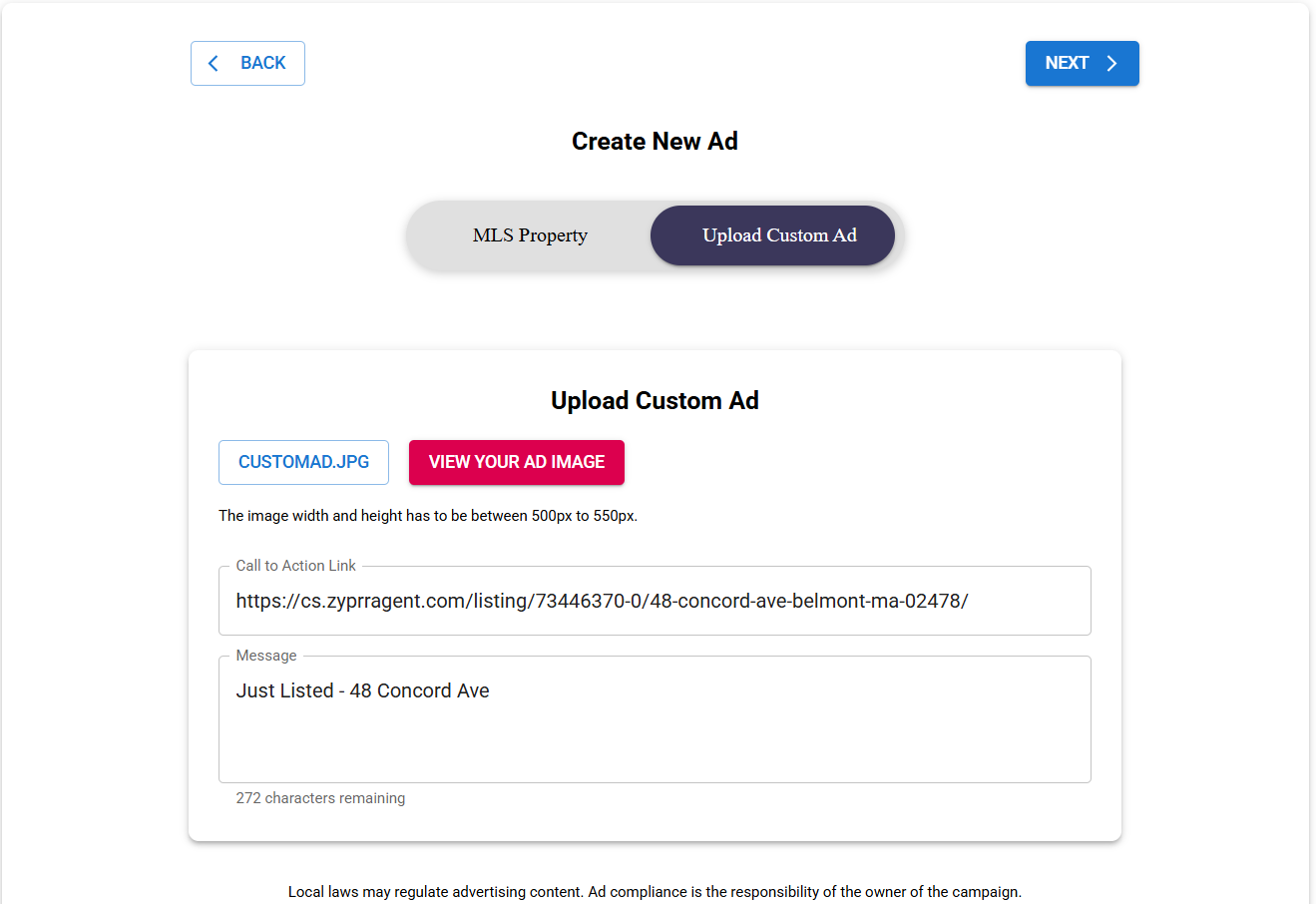The image size is (1316, 904).
Task: Click the image size requirement hint text
Action: pos(428,516)
